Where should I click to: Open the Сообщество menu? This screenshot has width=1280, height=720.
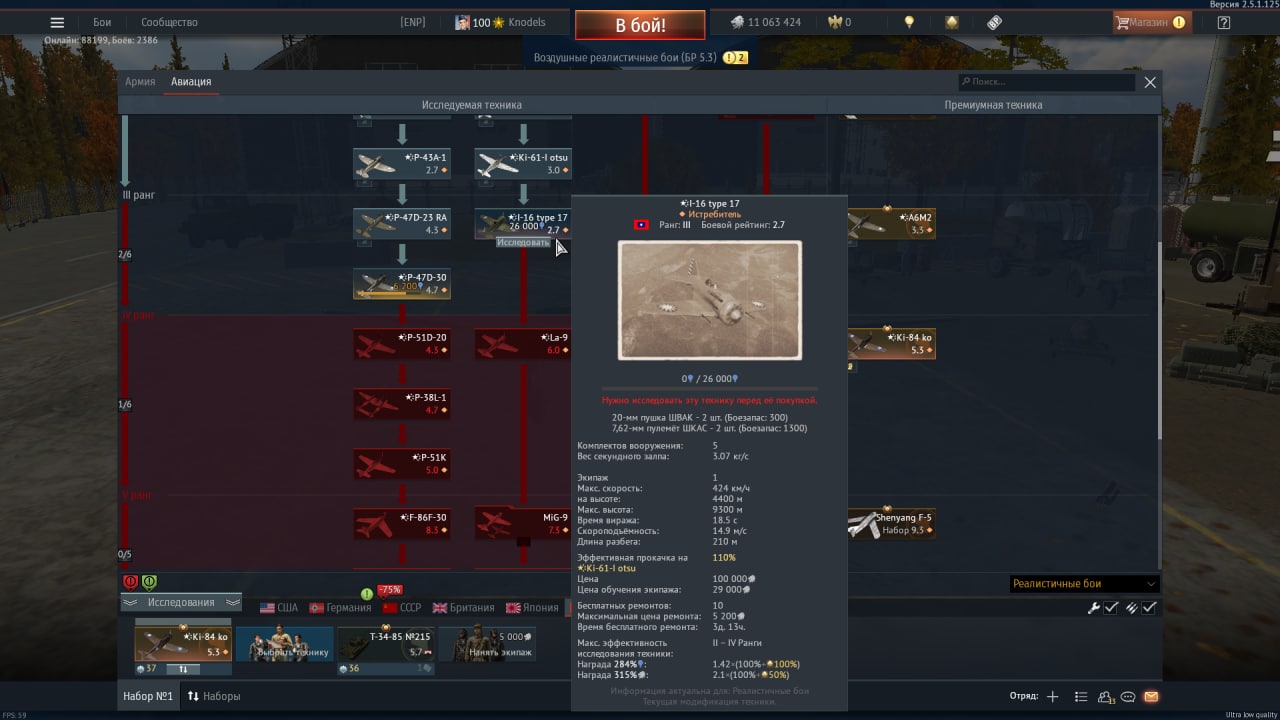tap(169, 22)
